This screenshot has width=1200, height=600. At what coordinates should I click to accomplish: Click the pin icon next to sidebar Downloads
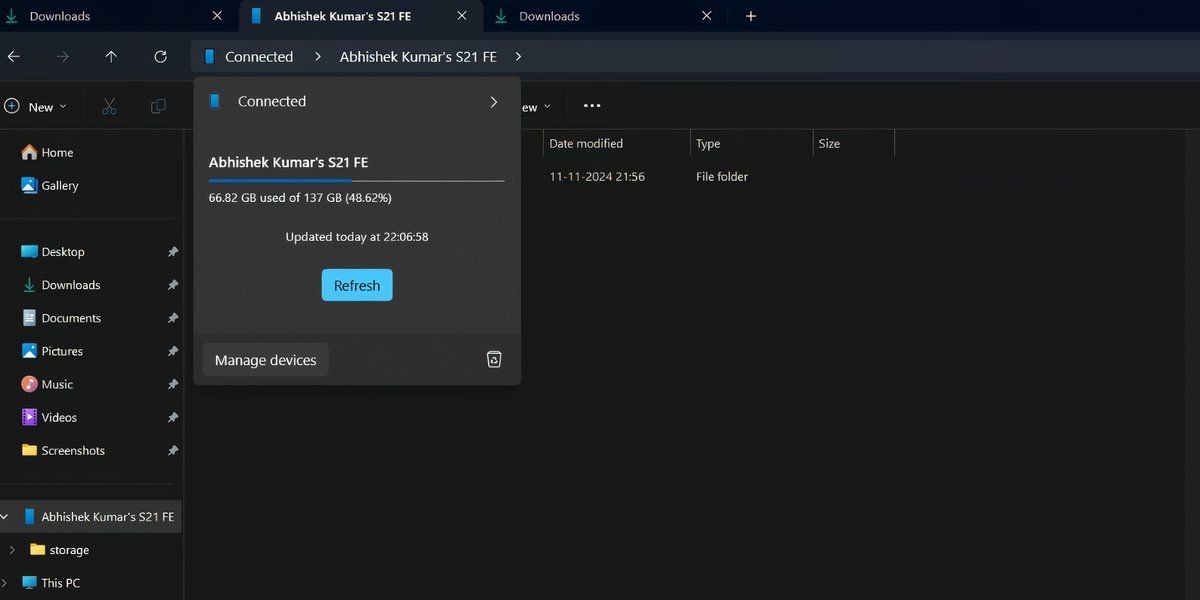point(172,285)
